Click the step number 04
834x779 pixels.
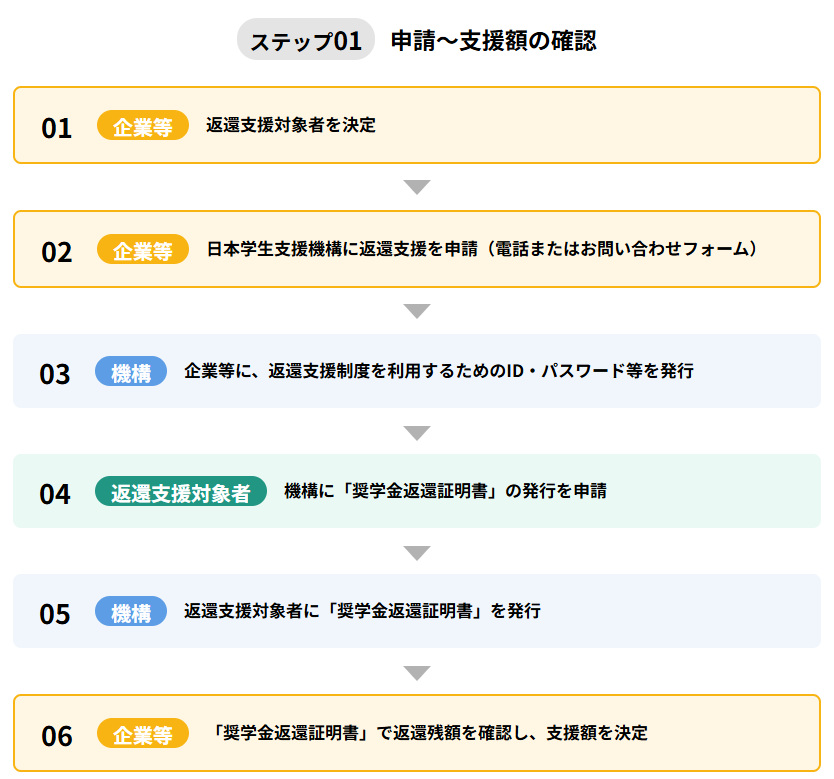(x=55, y=494)
